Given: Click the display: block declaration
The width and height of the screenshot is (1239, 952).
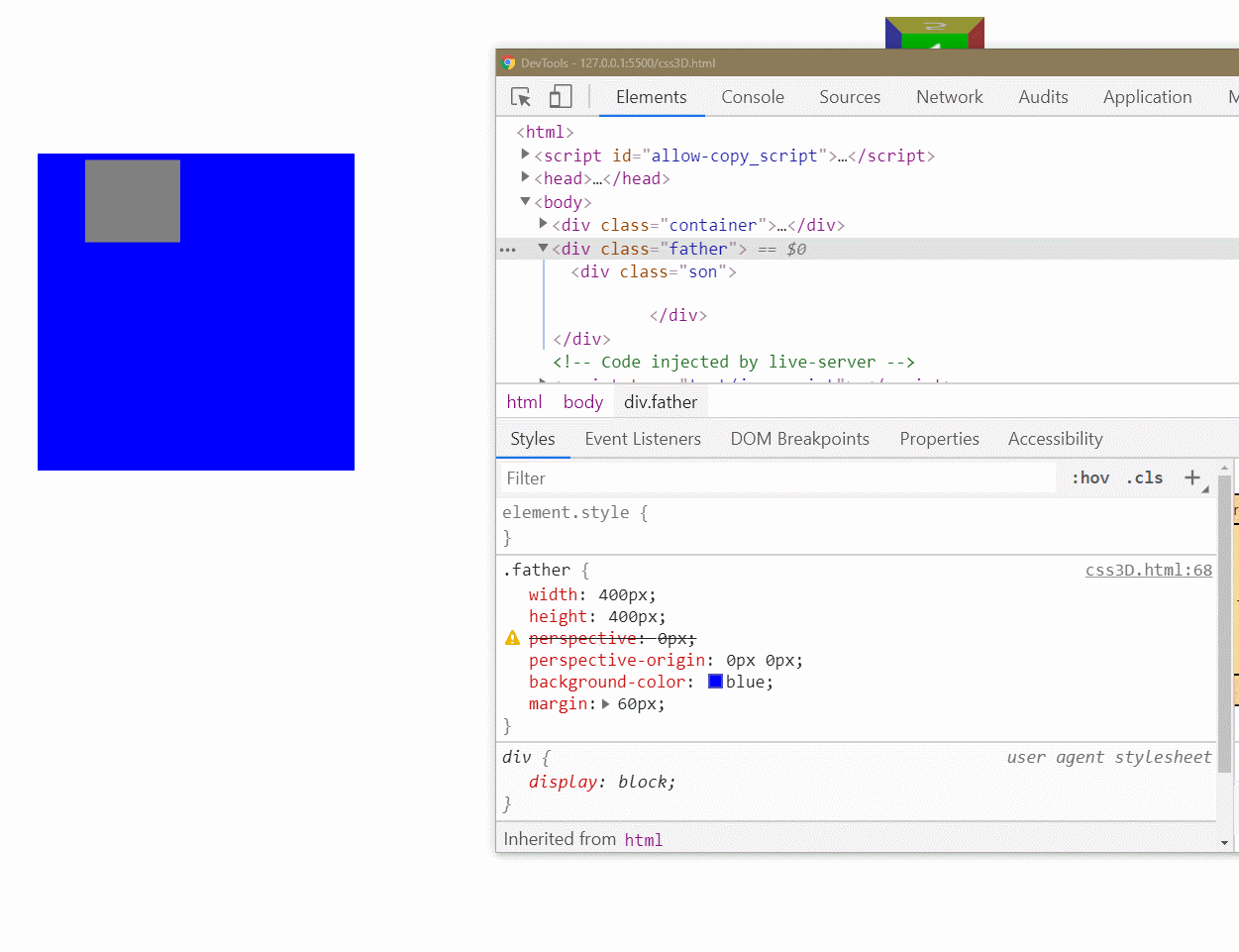Looking at the screenshot, I should coord(602,782).
